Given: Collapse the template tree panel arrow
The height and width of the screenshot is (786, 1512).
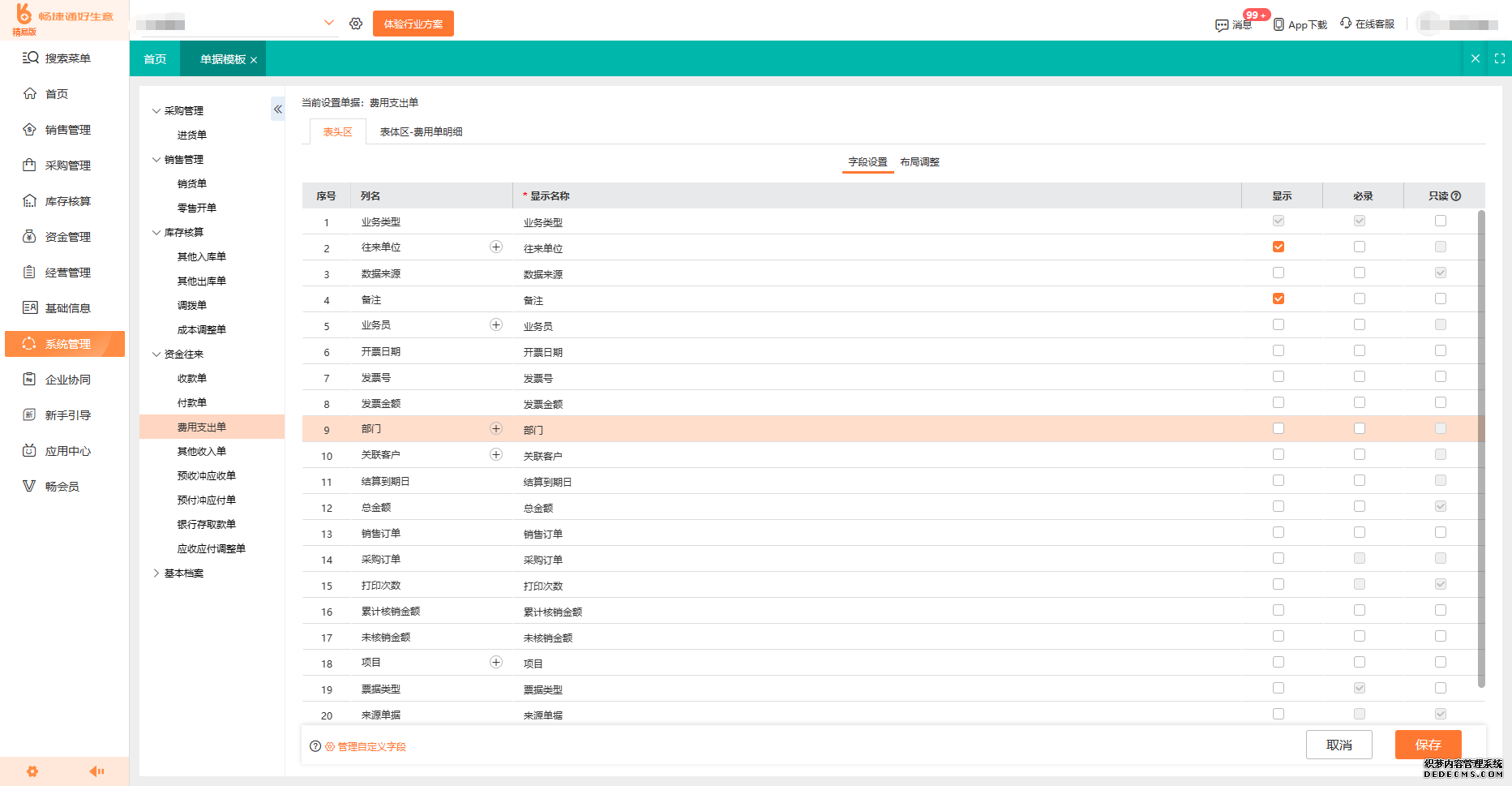Looking at the screenshot, I should tap(277, 109).
